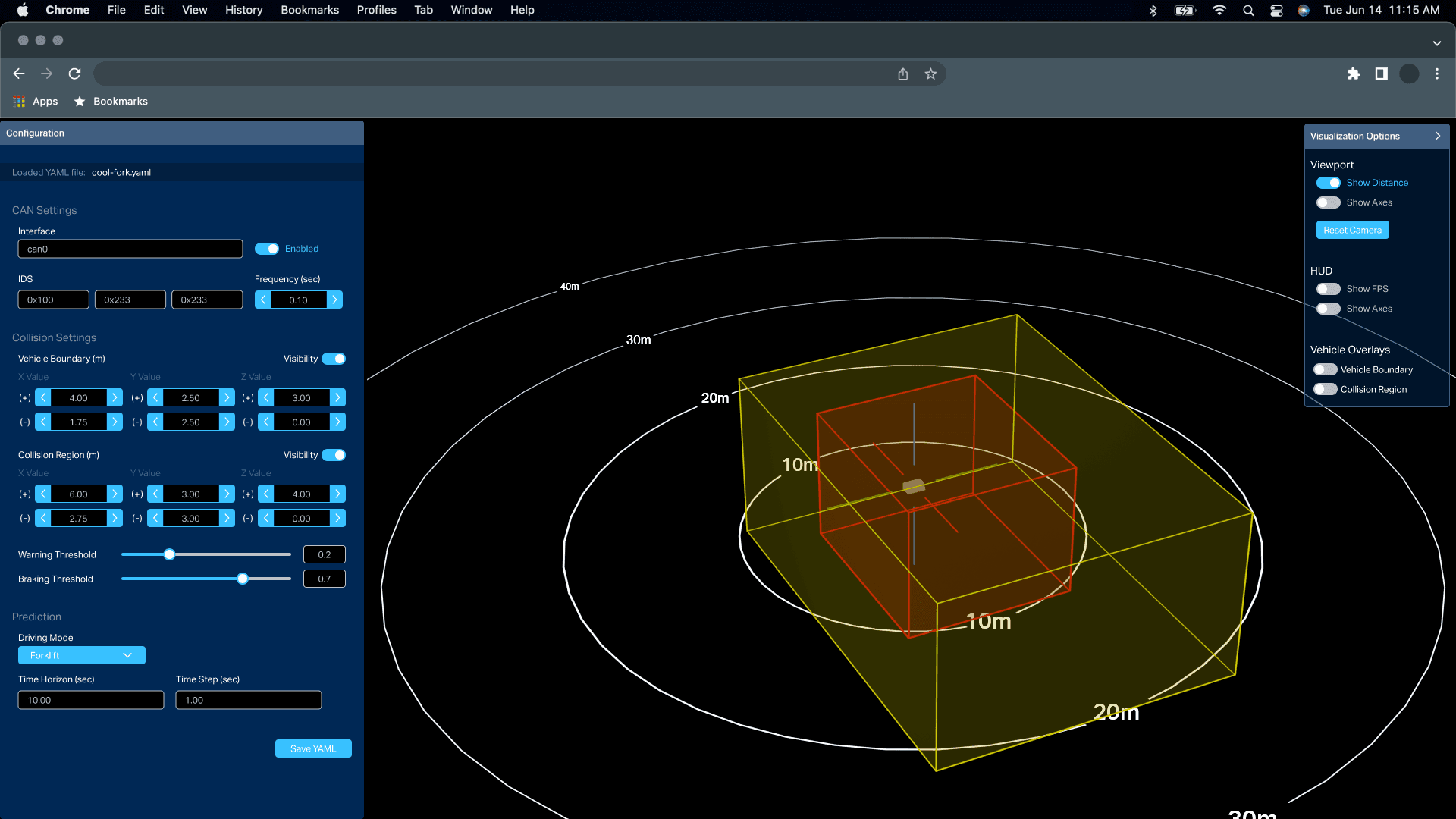Click the bookmark star icon in address bar

point(930,74)
